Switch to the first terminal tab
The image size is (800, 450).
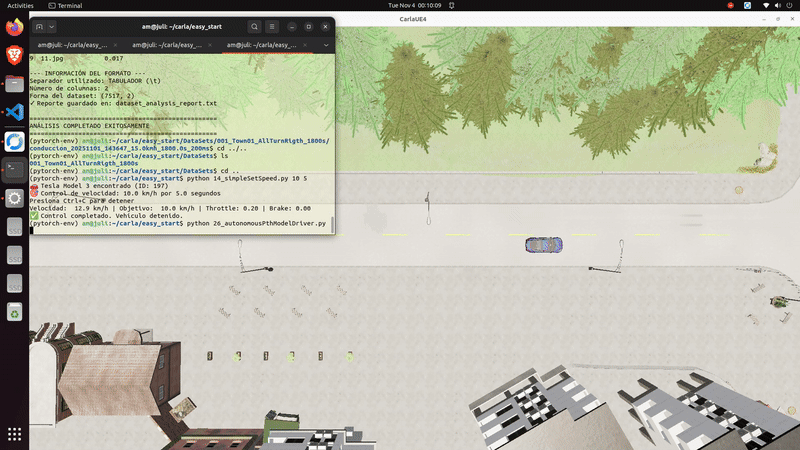(70, 45)
